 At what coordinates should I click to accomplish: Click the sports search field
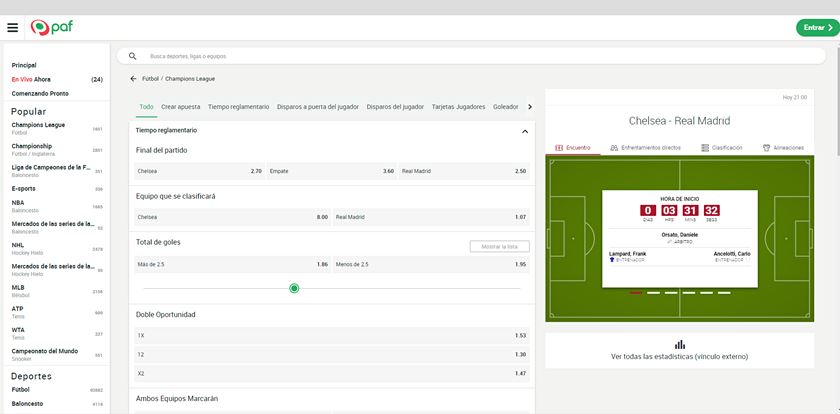[471, 56]
